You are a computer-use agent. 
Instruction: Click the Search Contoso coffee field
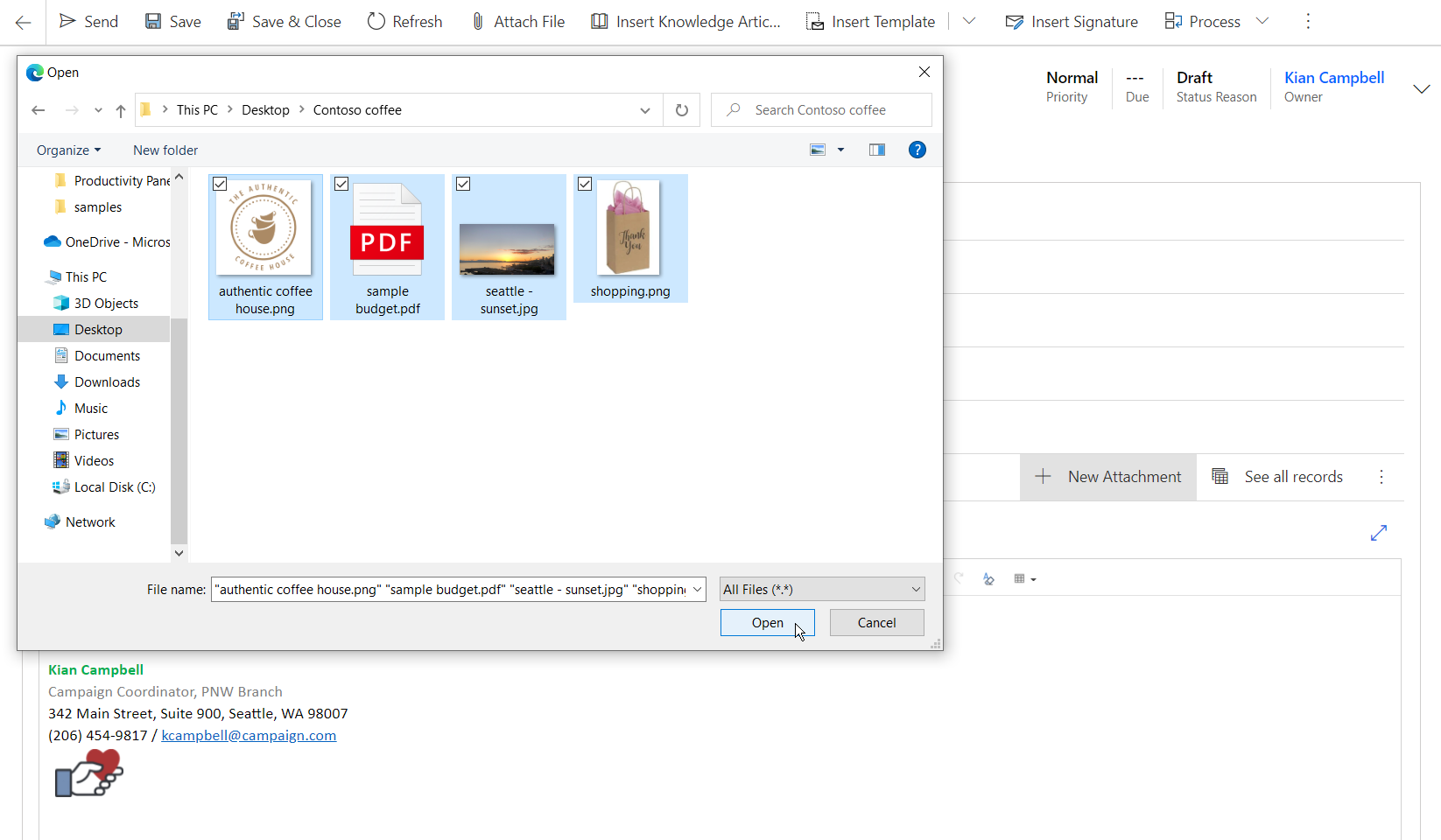820,110
